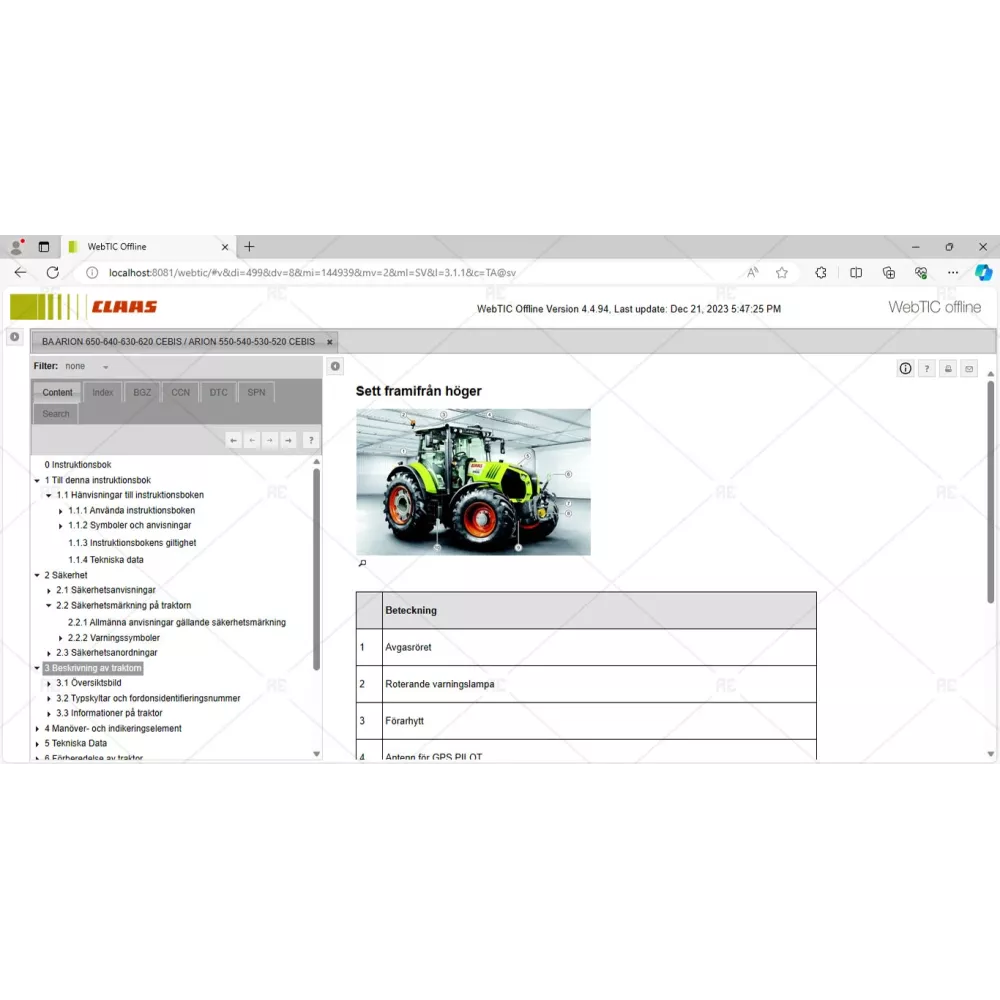
Task: Click the tractor overview image
Action: 473,481
